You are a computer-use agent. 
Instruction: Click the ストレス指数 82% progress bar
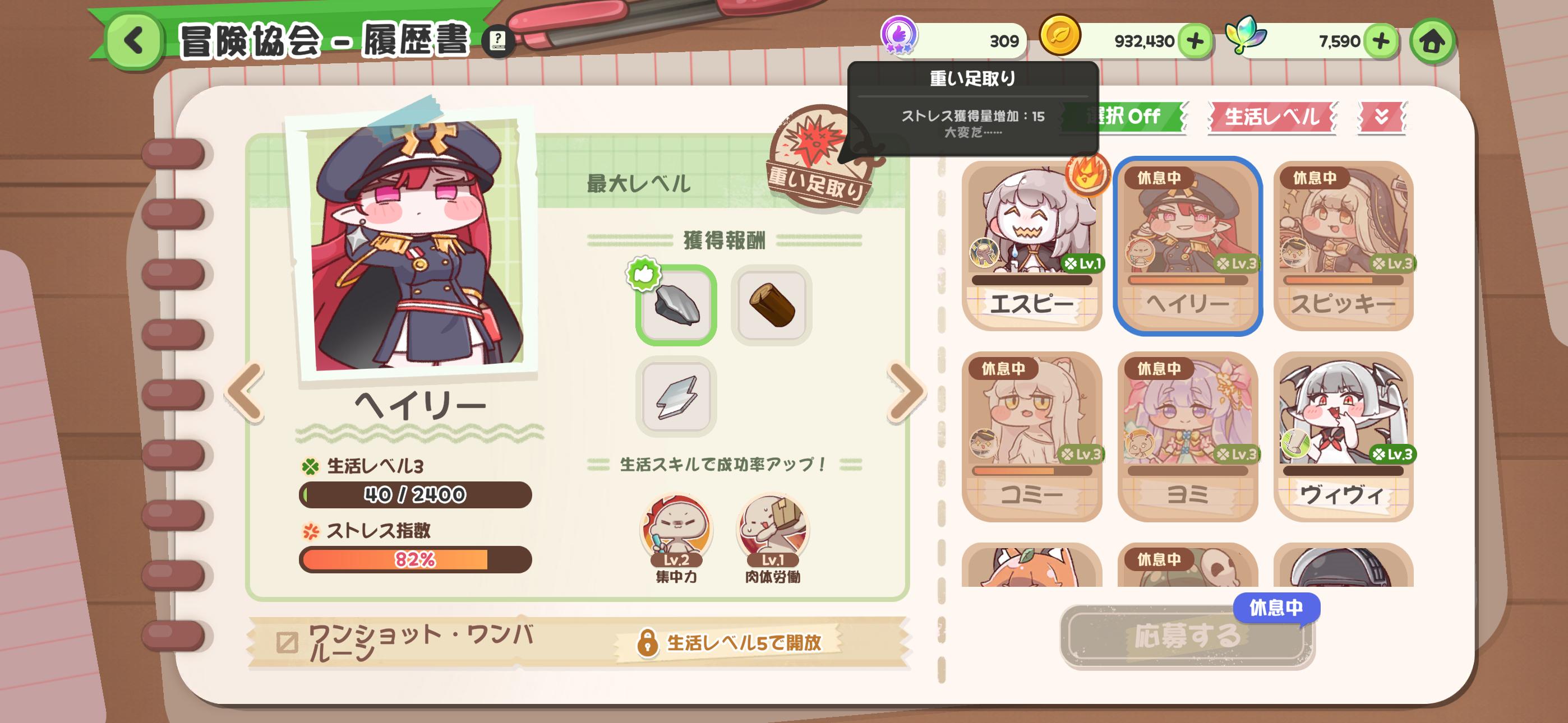point(415,559)
